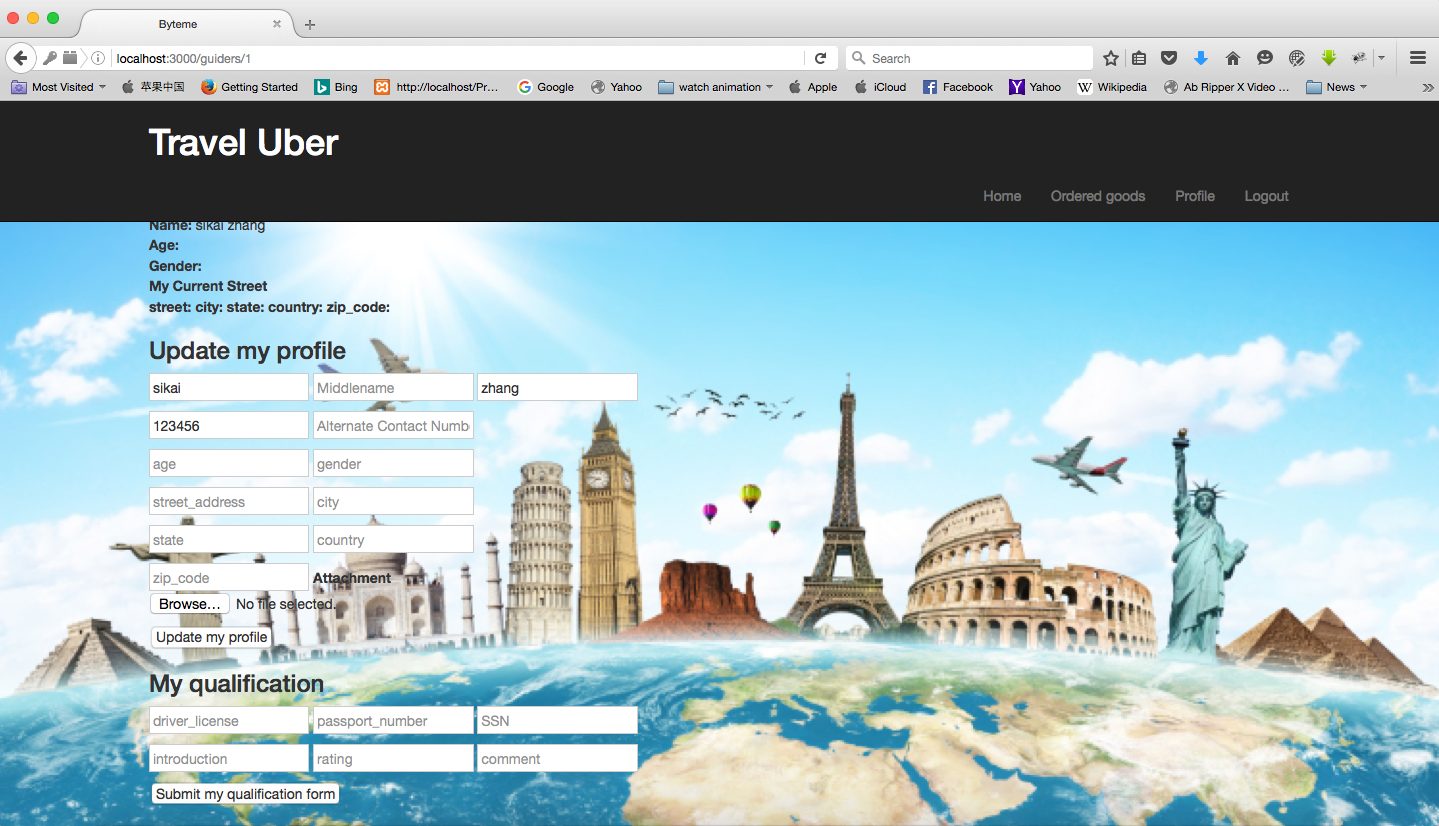Open the Google bookmark
Viewport: 1439px width, 826px height.
point(545,87)
